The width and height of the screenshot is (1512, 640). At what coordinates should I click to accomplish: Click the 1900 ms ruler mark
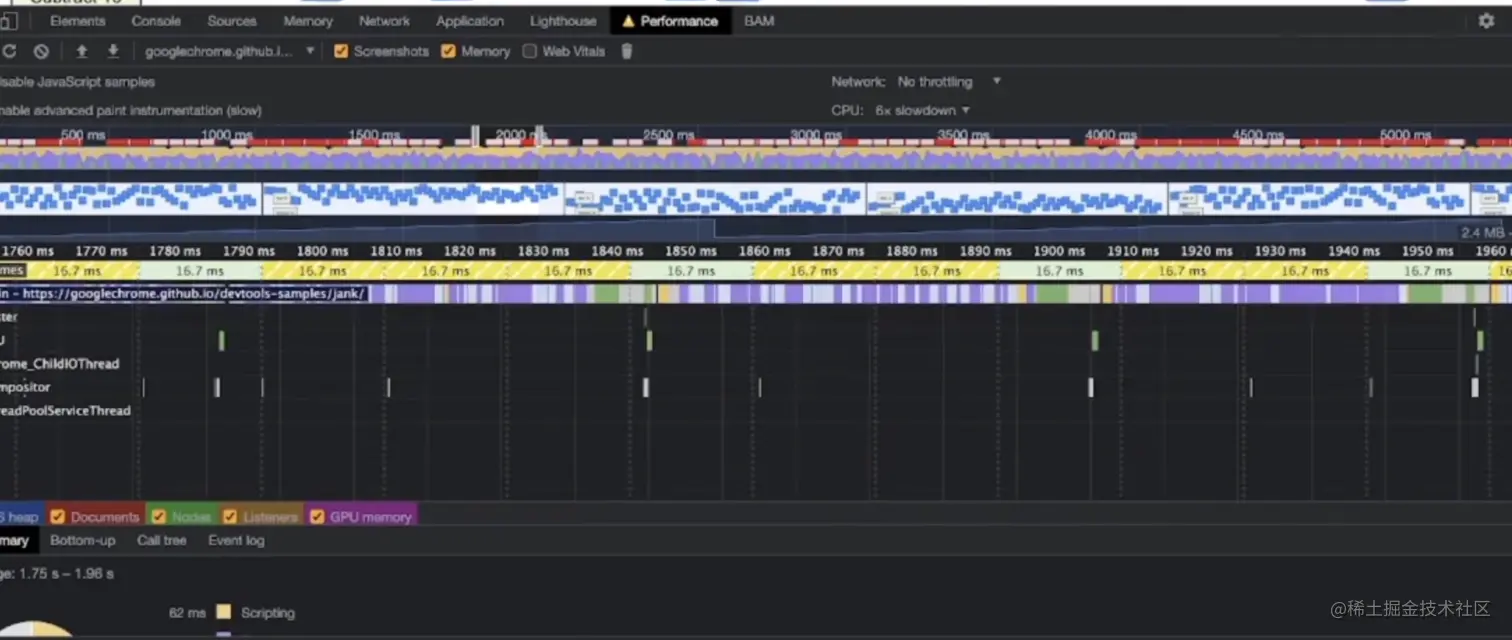pos(1059,251)
